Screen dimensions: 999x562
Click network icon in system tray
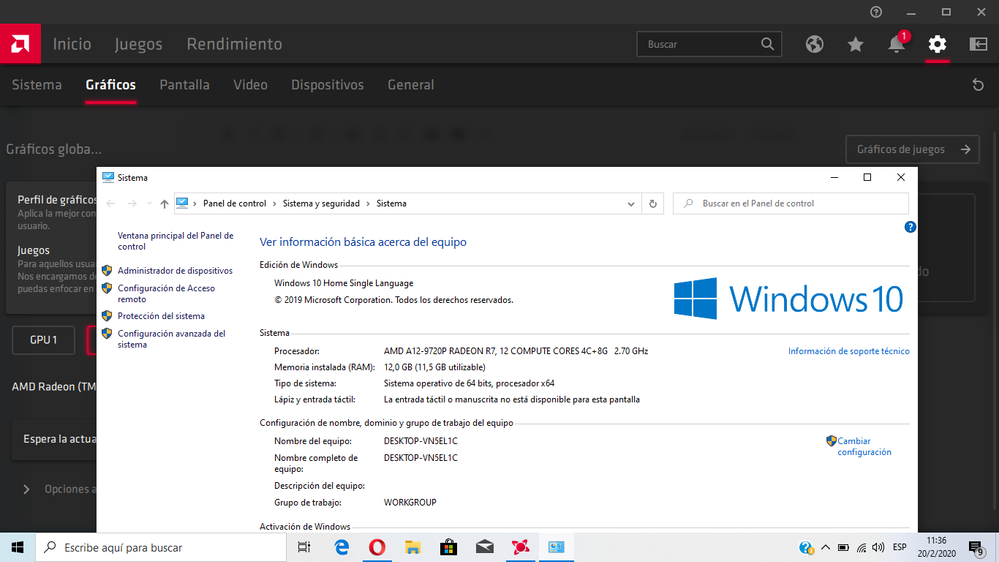pos(861,547)
